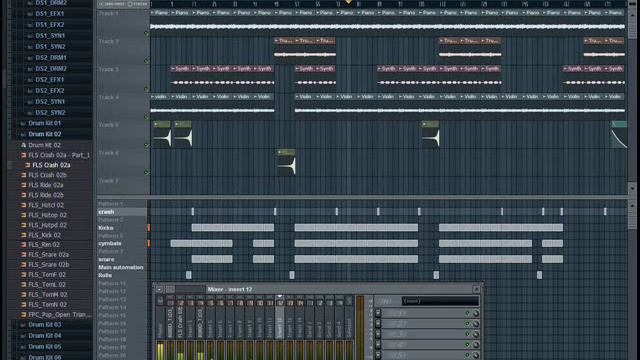The height and width of the screenshot is (360, 640).
Task: Click the icon beside FPC_Pop_Open Tran item
Action: 23,314
